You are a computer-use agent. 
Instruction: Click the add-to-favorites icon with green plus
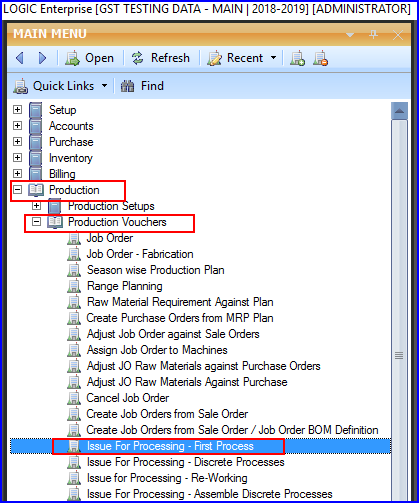pos(297,58)
